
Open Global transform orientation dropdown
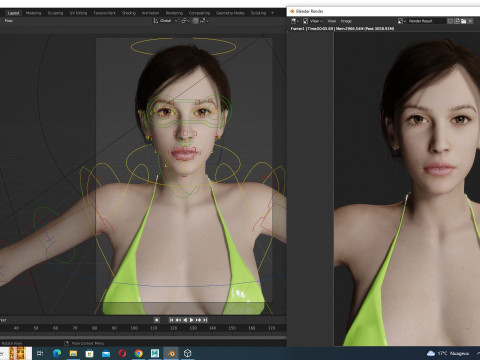[165, 21]
